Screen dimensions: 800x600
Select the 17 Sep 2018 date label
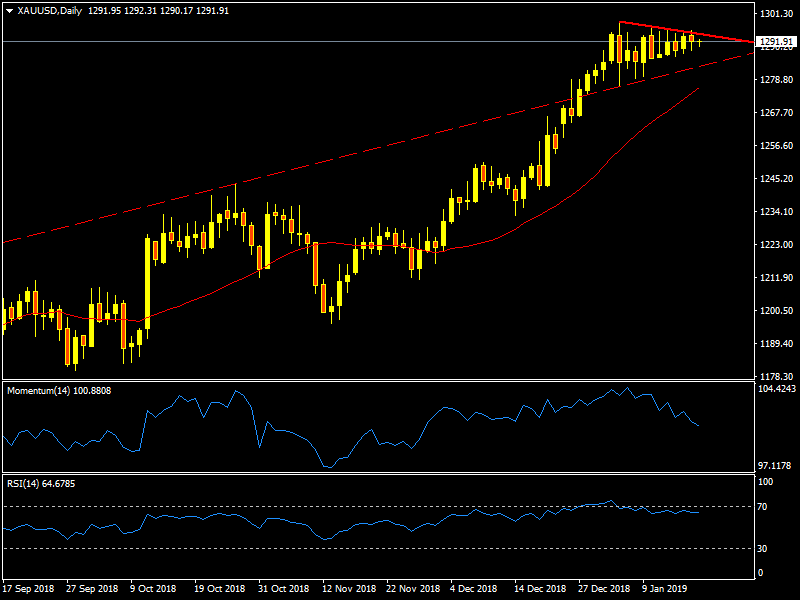pos(31,590)
